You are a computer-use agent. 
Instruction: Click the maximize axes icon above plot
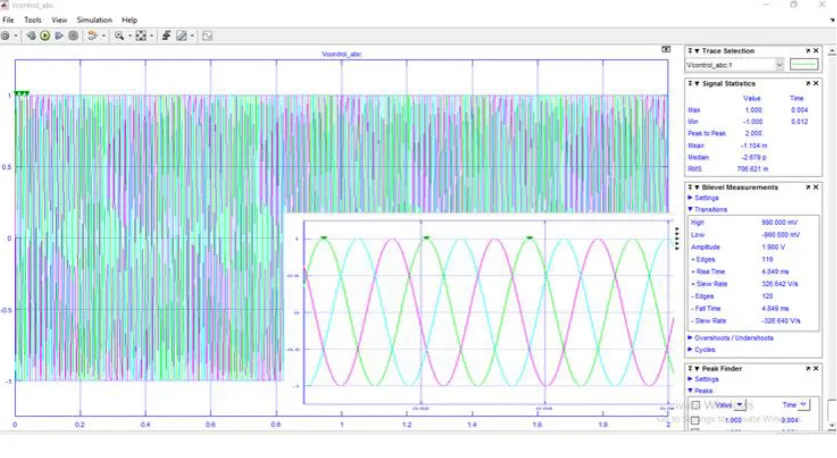click(666, 49)
